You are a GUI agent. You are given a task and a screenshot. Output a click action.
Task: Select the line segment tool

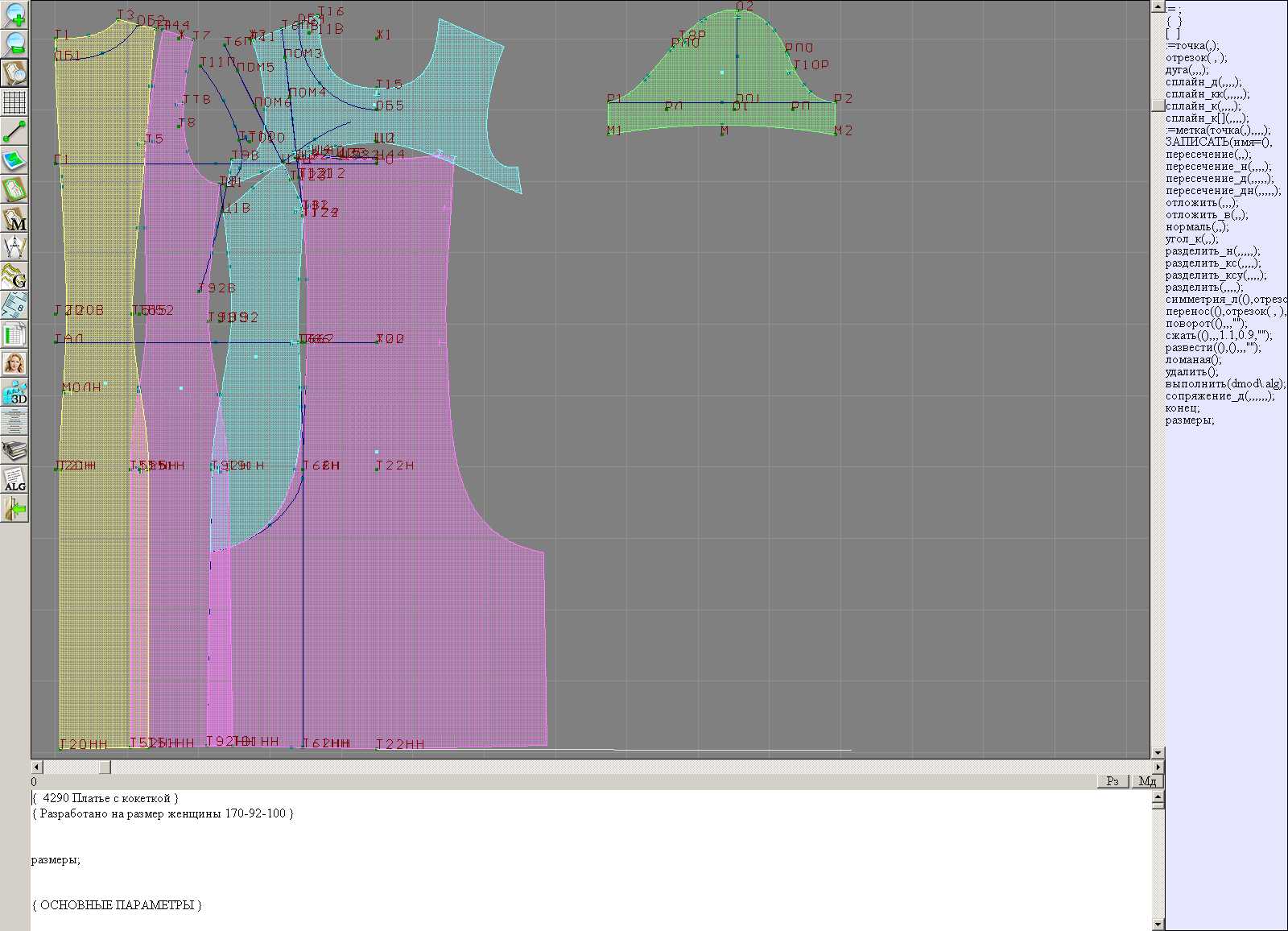14,131
